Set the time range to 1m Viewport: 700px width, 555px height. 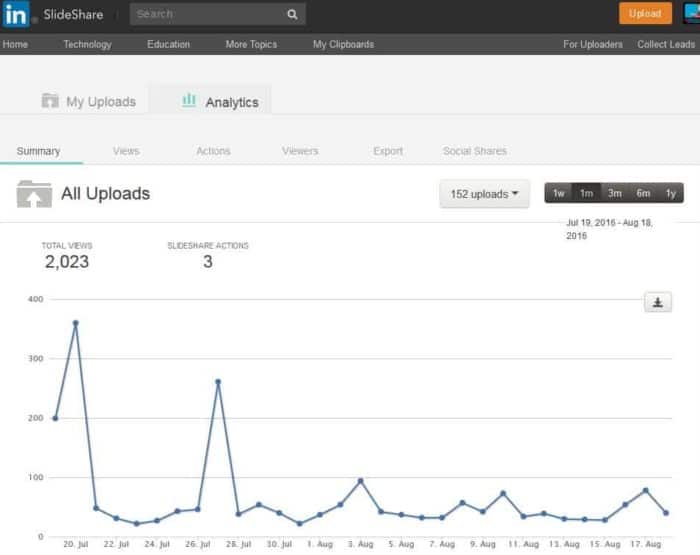(x=586, y=193)
